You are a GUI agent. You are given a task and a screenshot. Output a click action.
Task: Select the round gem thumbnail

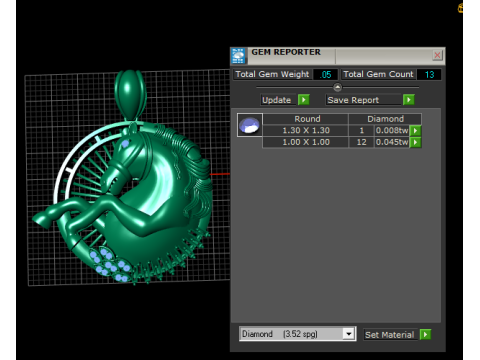tap(250, 125)
